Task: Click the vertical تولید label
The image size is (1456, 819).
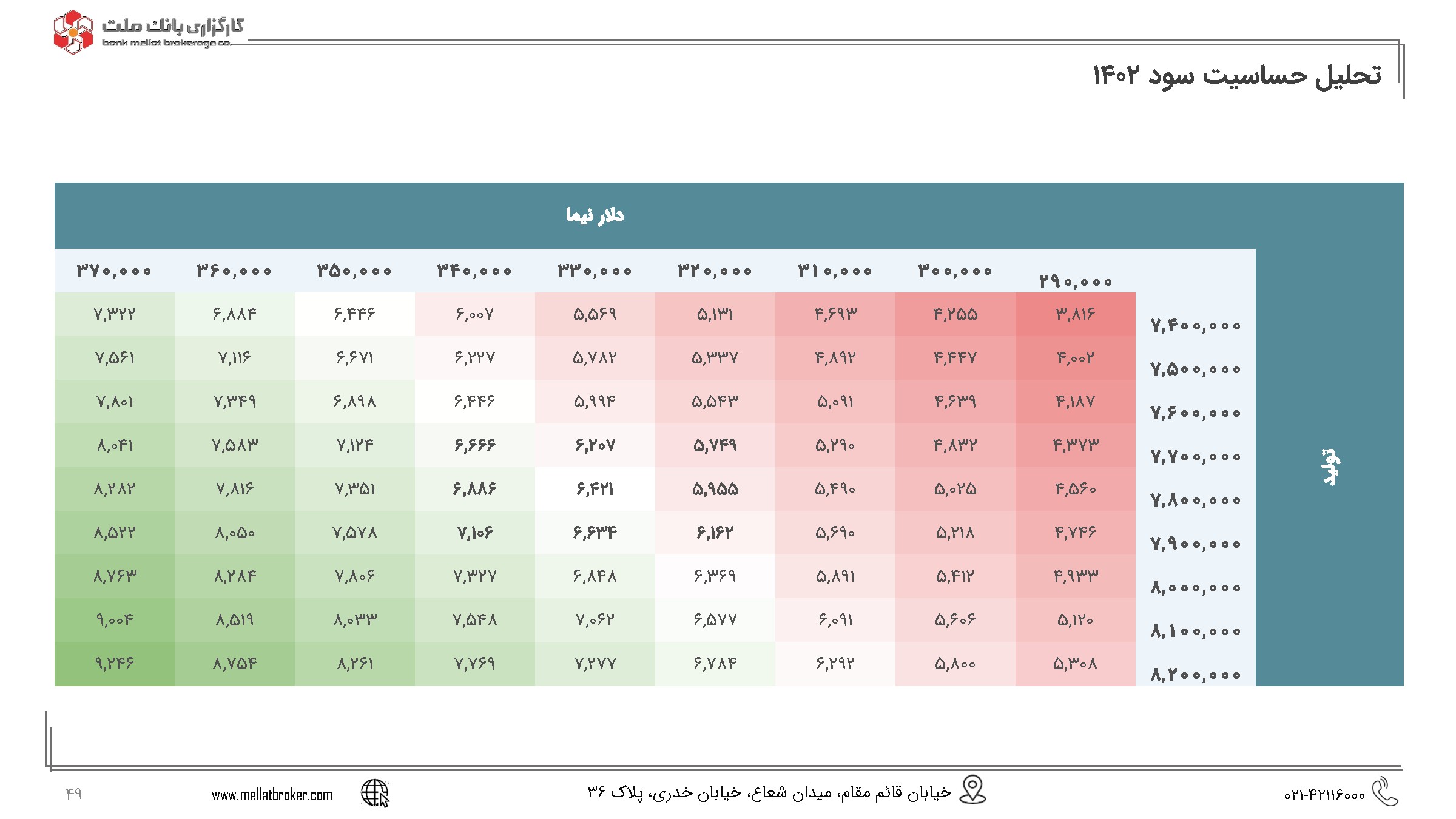Action: 1332,467
